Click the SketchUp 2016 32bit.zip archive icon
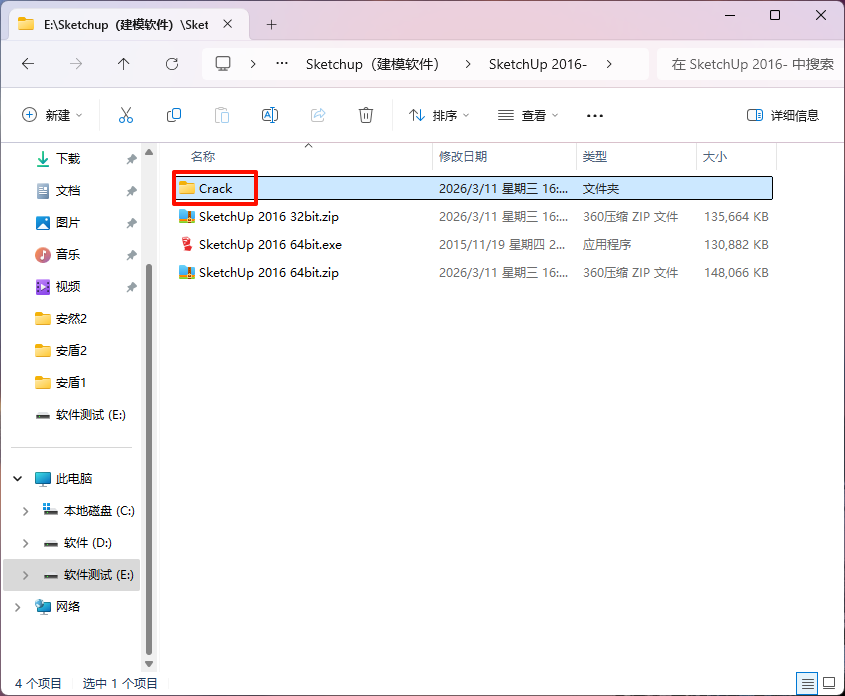Screen dimensions: 845x696 pos(186,217)
